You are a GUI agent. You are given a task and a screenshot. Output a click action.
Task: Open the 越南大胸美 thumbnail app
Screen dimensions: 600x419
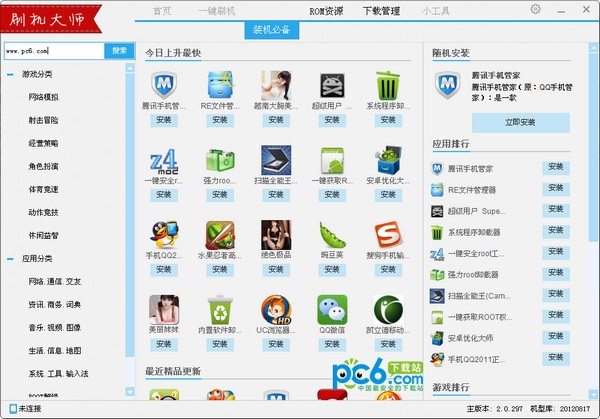coord(276,85)
